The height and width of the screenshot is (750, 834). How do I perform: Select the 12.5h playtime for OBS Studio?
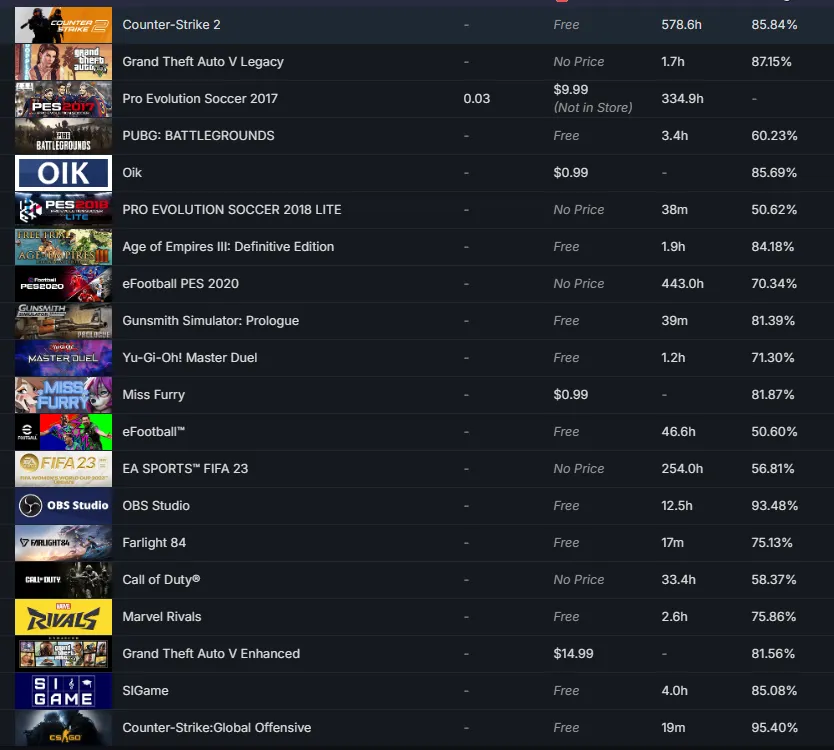(677, 505)
